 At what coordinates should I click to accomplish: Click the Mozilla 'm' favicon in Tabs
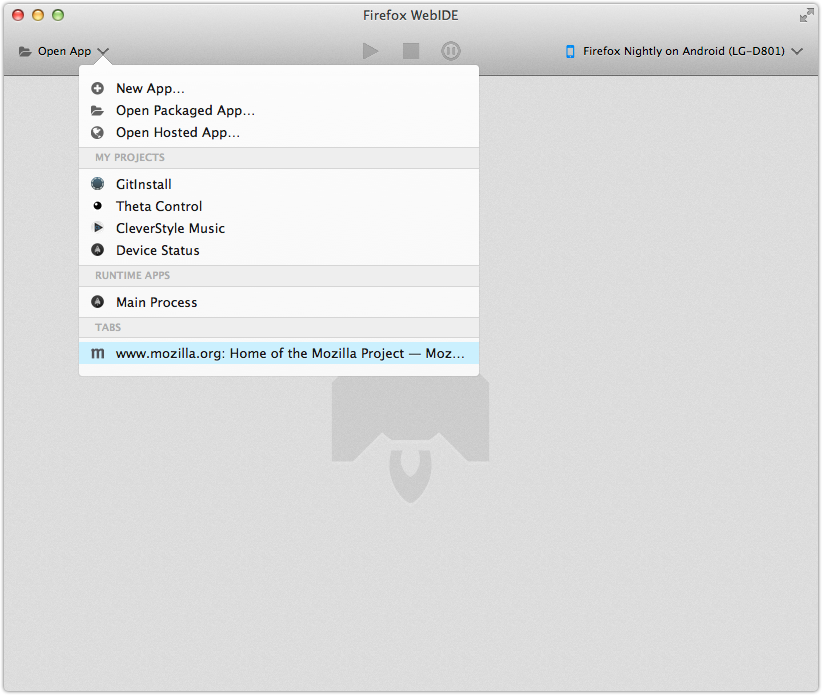[98, 353]
